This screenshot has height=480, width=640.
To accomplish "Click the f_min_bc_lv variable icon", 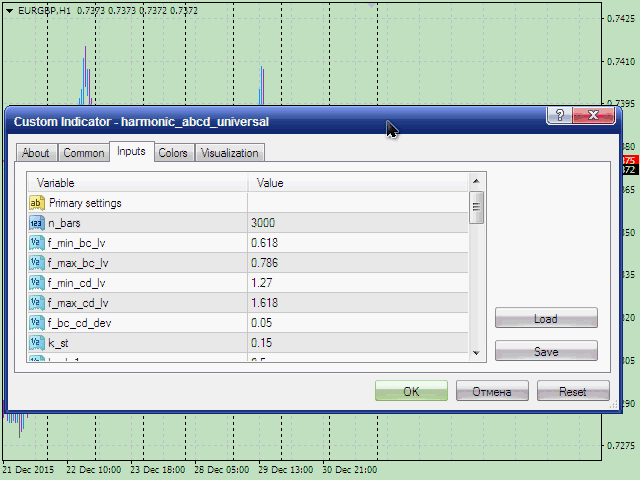I will (37, 243).
